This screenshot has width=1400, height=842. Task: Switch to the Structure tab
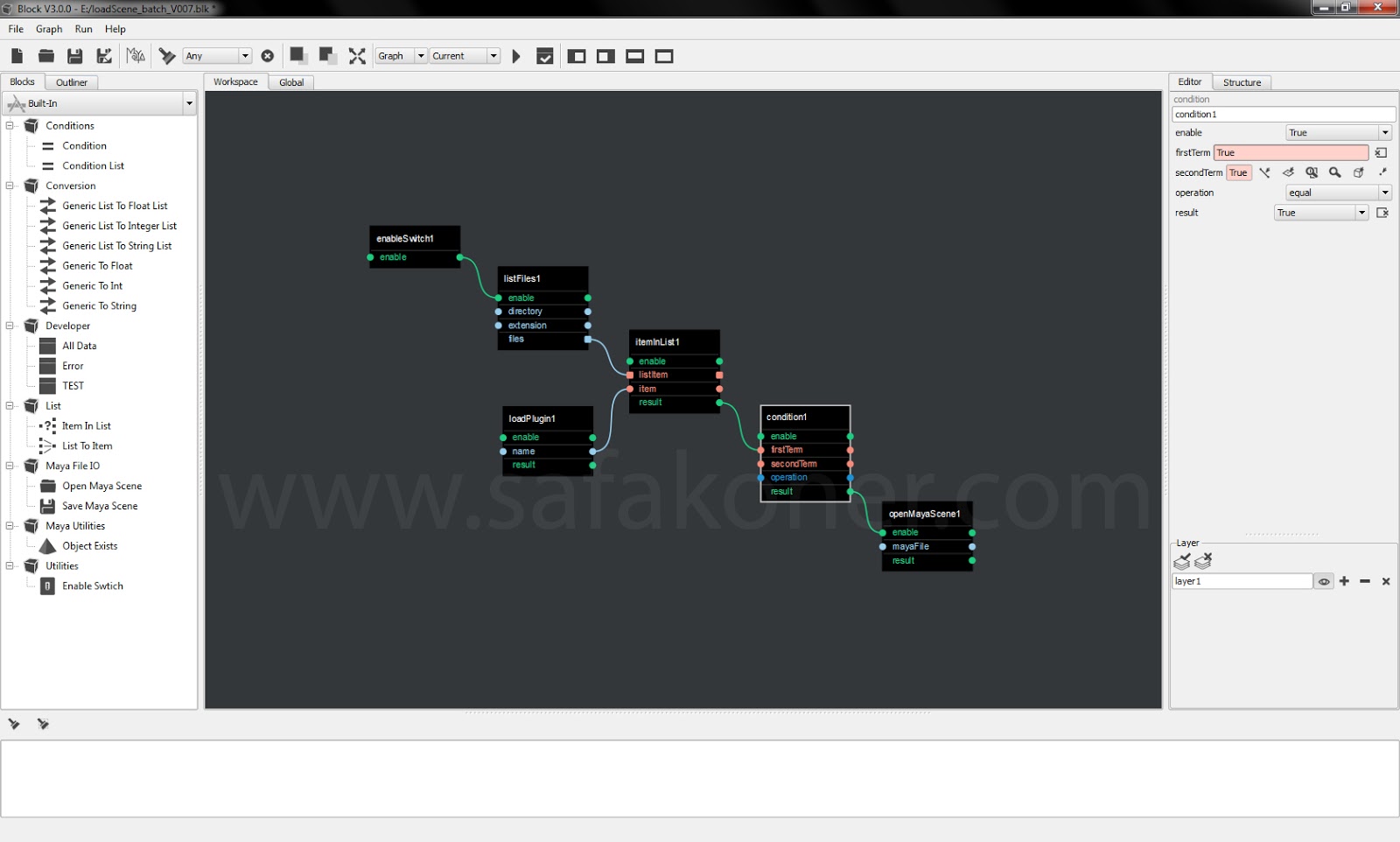point(1242,82)
